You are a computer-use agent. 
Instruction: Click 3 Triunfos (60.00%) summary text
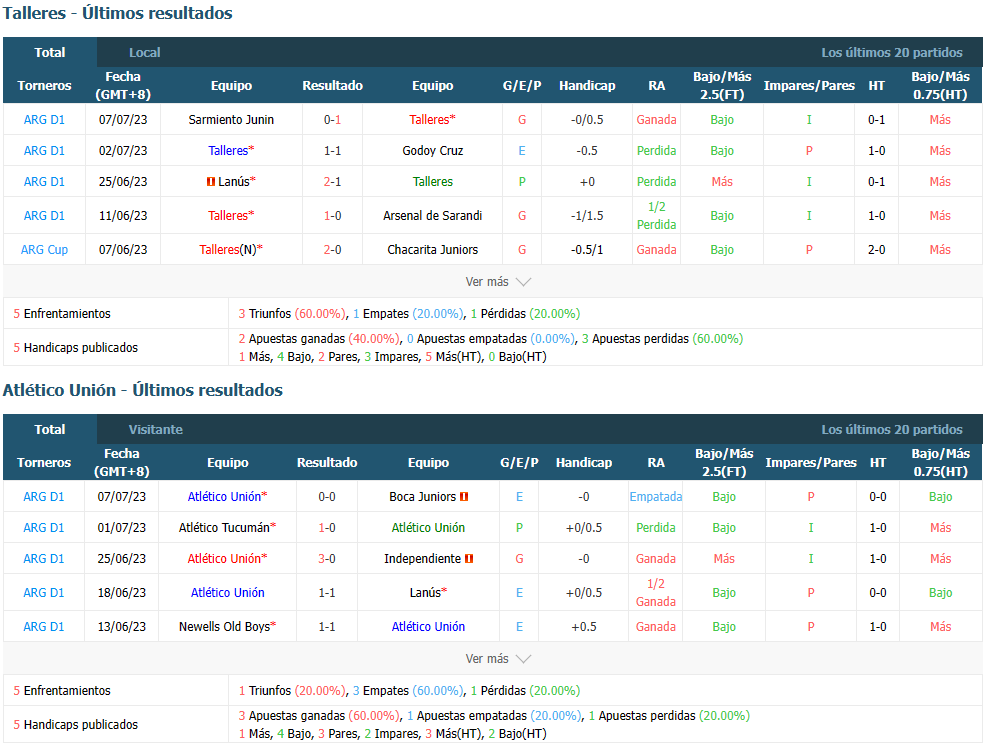[x=292, y=313]
